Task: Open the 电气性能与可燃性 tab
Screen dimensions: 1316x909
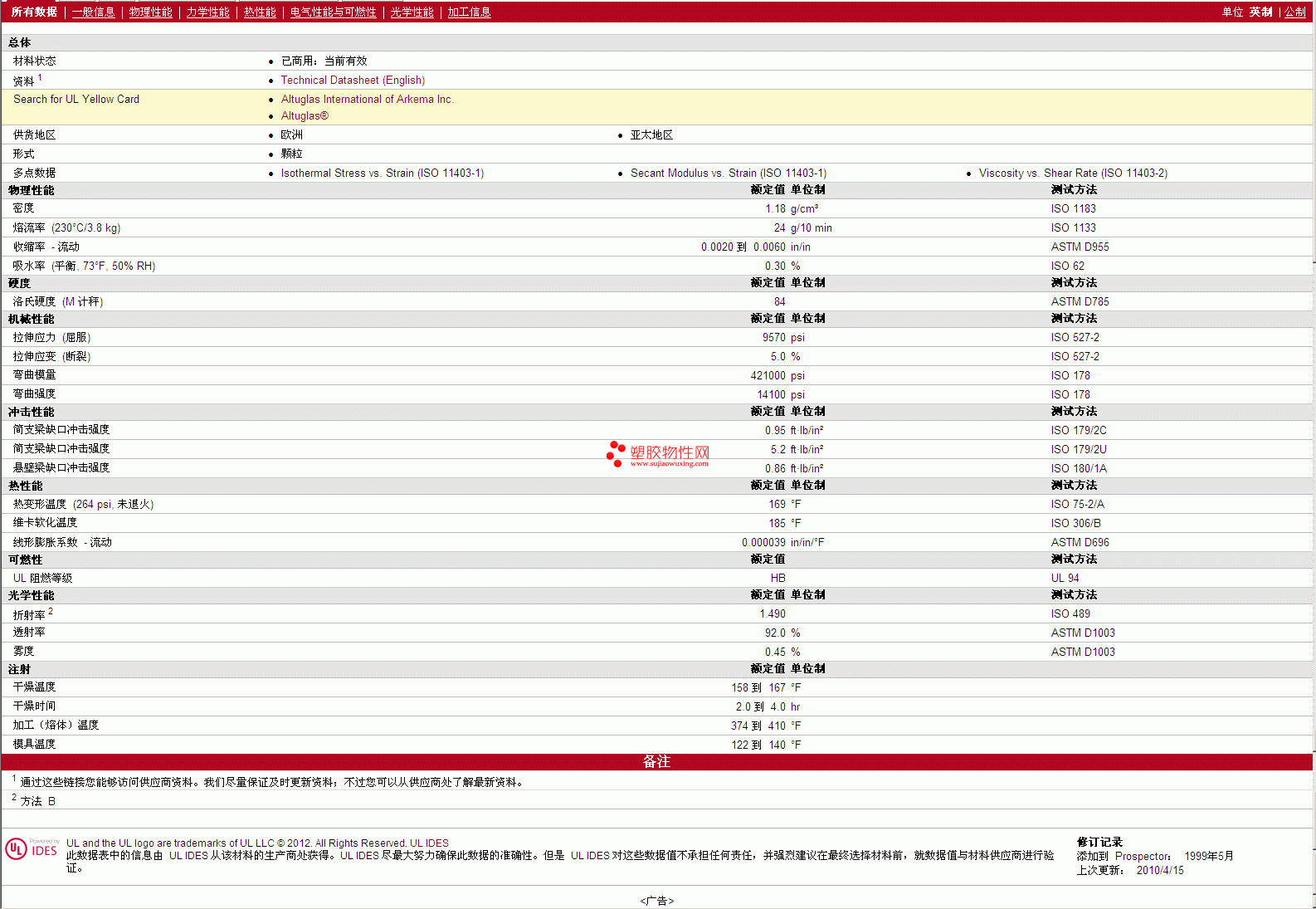Action: coord(333,12)
